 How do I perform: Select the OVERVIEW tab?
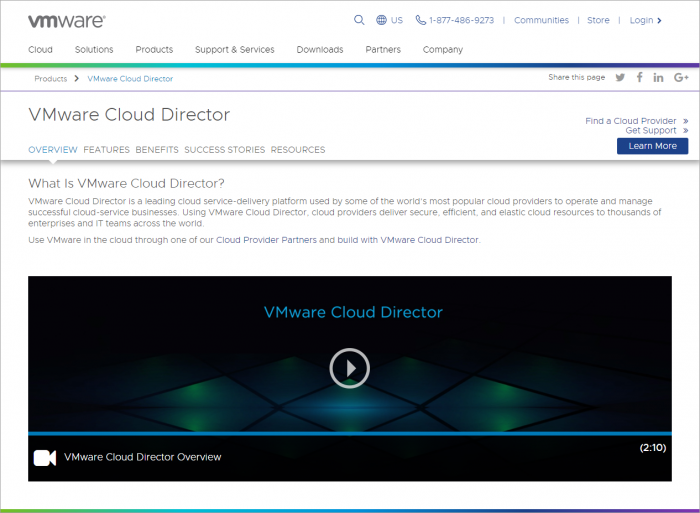coord(53,150)
